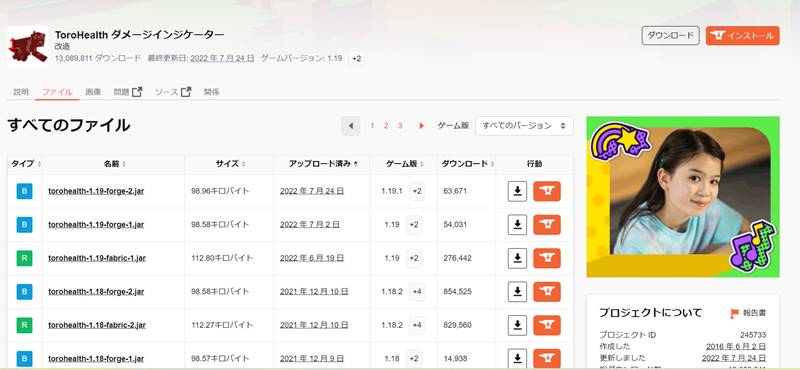Screen dimensions: 800x370
Task: Click the B type badge for torohealth-1.19-forge-2.jar
Action: click(24, 191)
